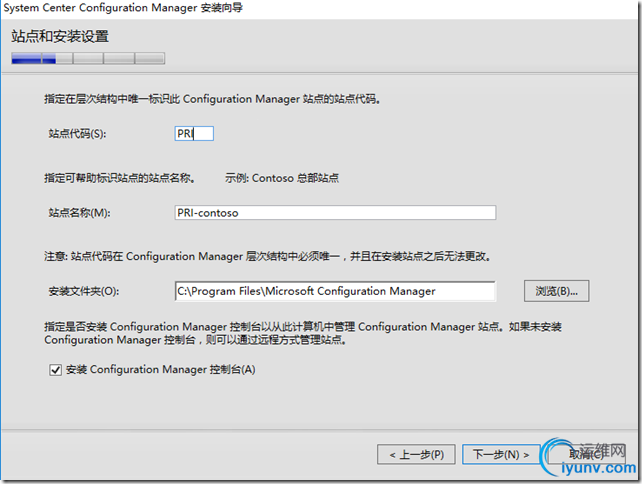Click the 安装 Configuration Manager 控制台(A) checkbox label
642x484 pixels.
pyautogui.click(x=160, y=370)
